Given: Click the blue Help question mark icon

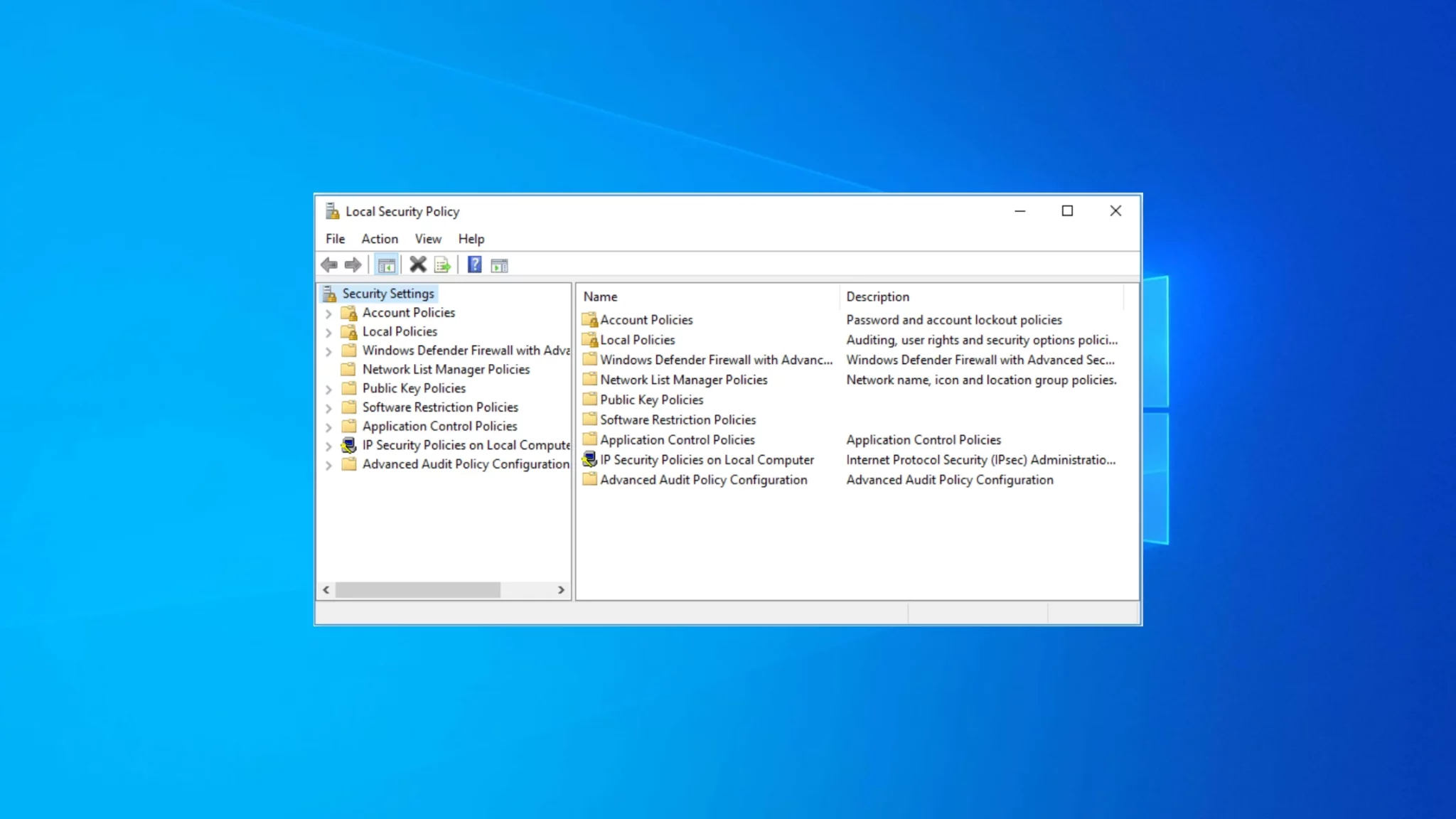Looking at the screenshot, I should (x=474, y=265).
